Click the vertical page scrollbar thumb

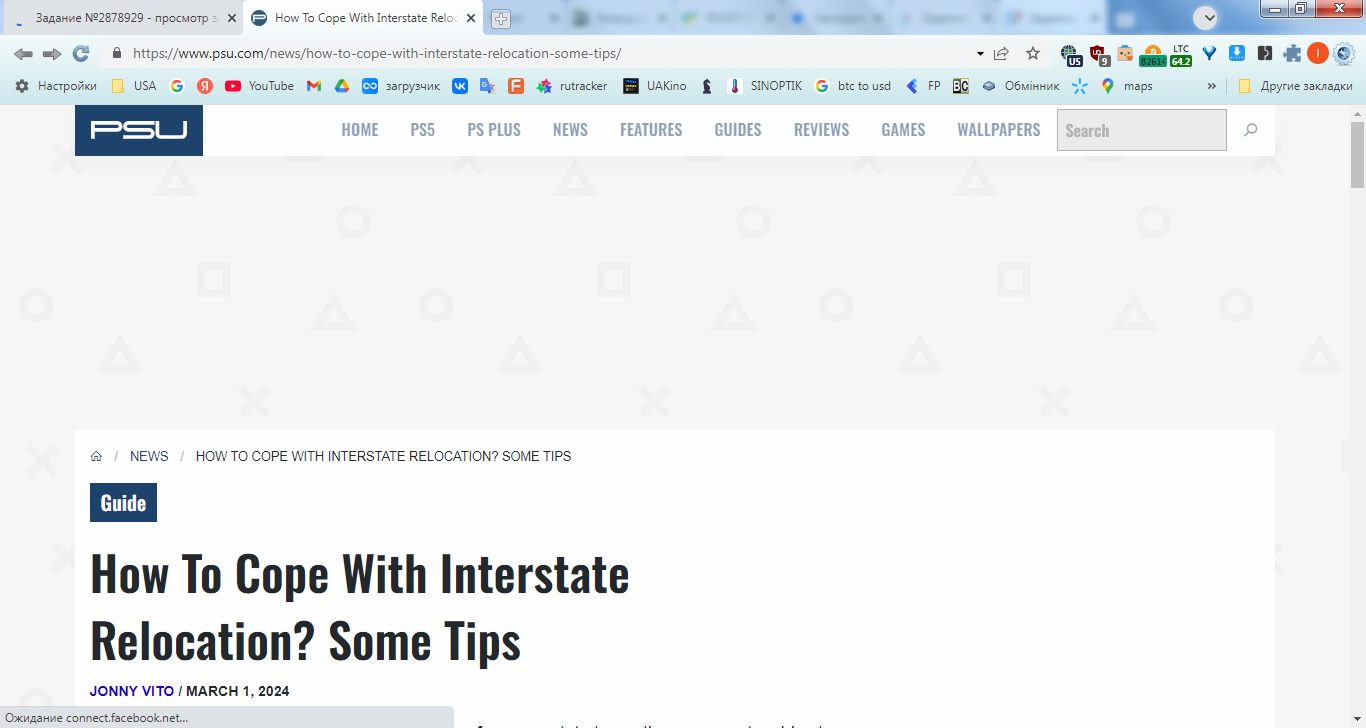click(1357, 155)
